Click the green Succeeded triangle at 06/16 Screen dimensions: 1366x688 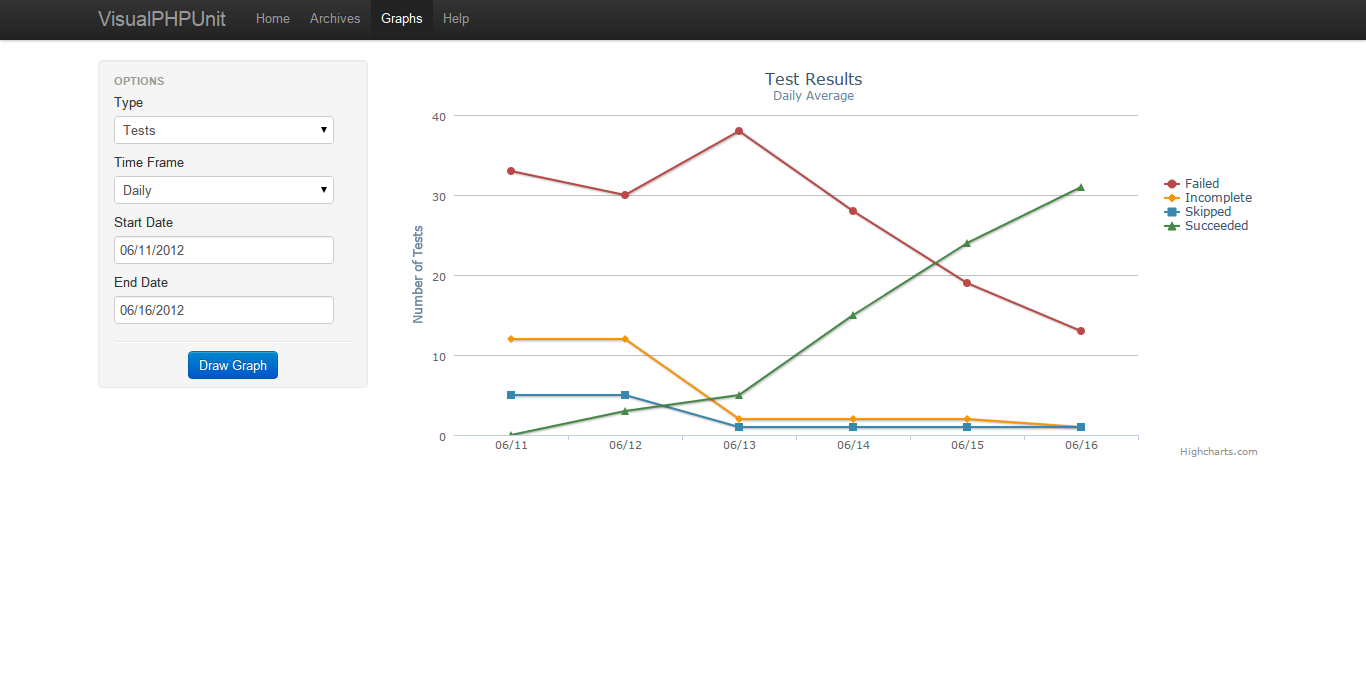pyautogui.click(x=1080, y=186)
